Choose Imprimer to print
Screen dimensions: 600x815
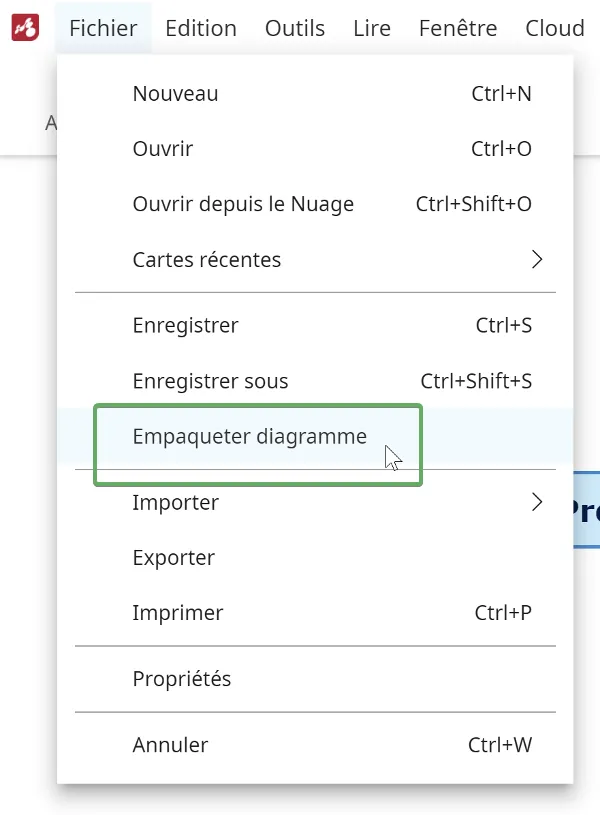[177, 613]
